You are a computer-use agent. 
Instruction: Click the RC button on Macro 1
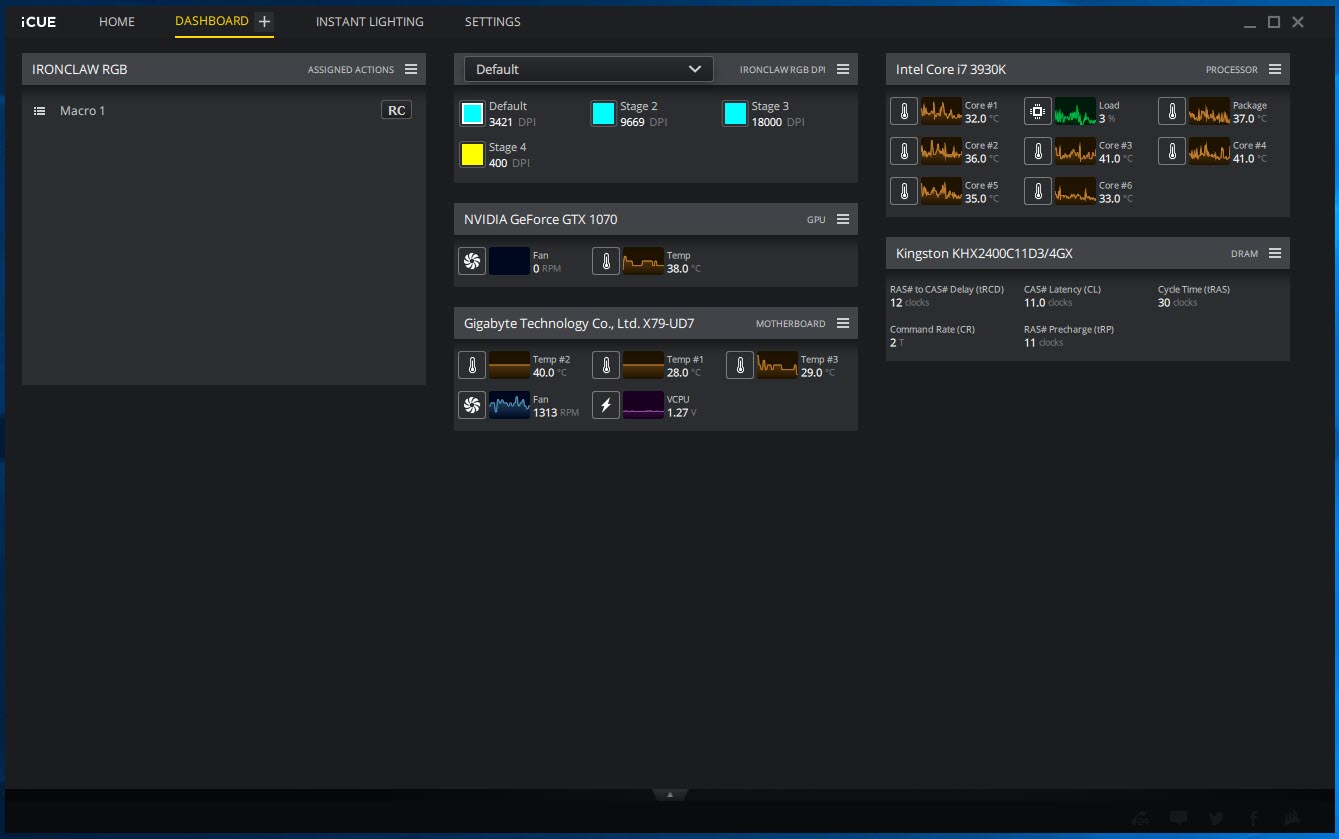point(397,110)
